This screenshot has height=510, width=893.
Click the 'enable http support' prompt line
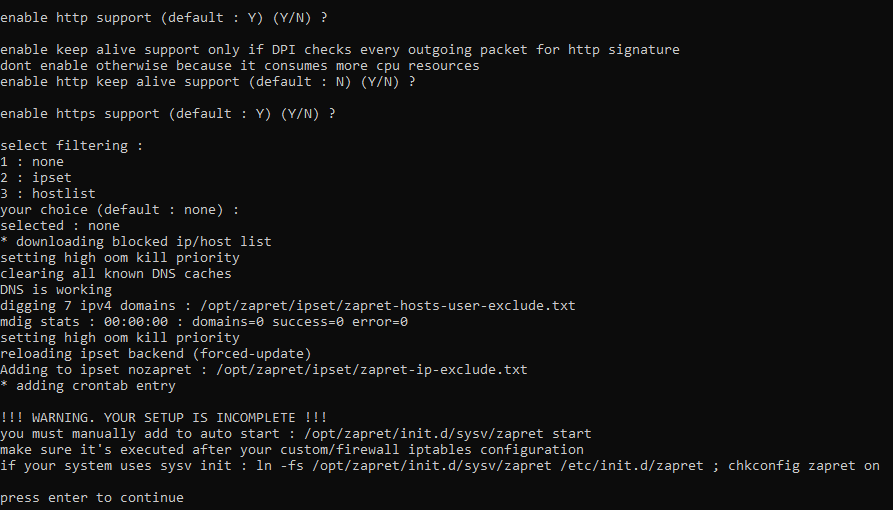tap(167, 17)
